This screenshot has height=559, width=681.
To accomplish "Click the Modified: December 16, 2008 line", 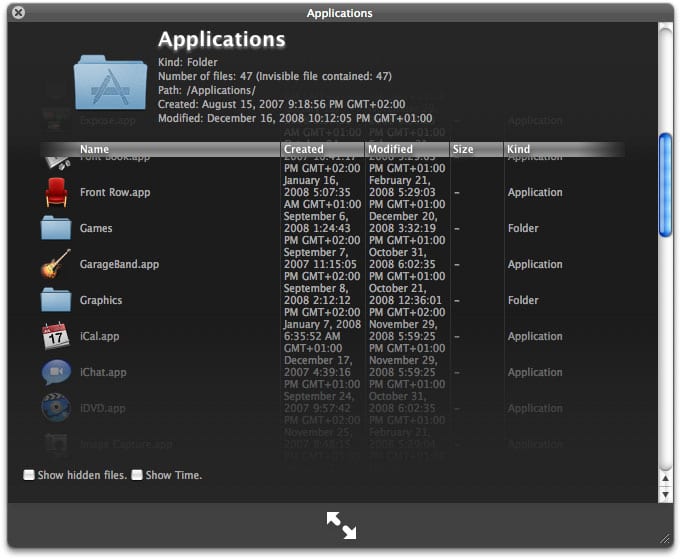I will (295, 118).
